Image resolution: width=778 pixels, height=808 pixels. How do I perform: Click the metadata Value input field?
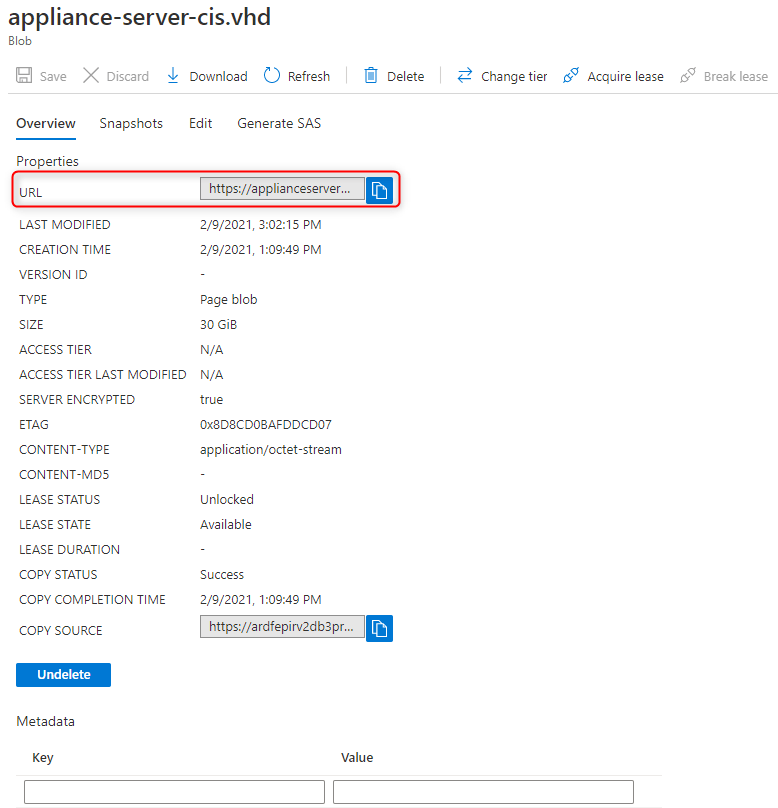click(x=483, y=792)
